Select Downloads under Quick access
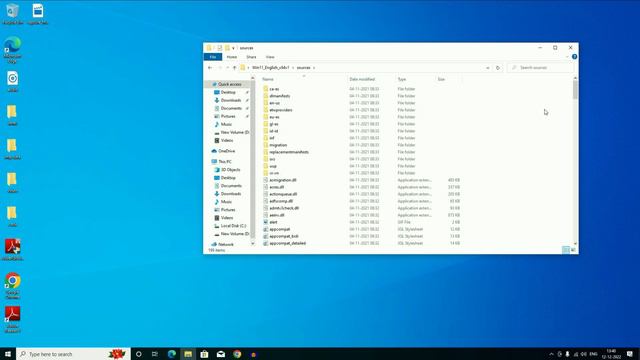 pos(231,100)
